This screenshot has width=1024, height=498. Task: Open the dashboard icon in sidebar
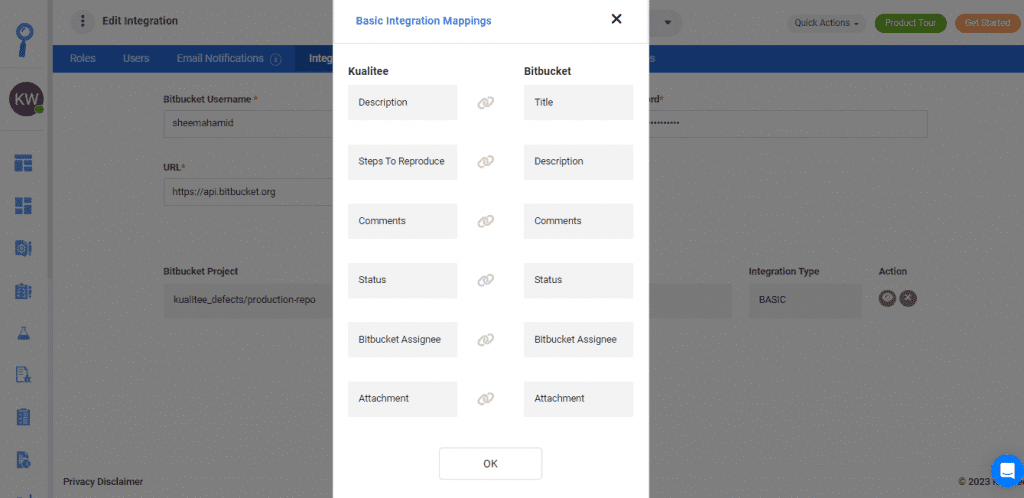click(24, 164)
